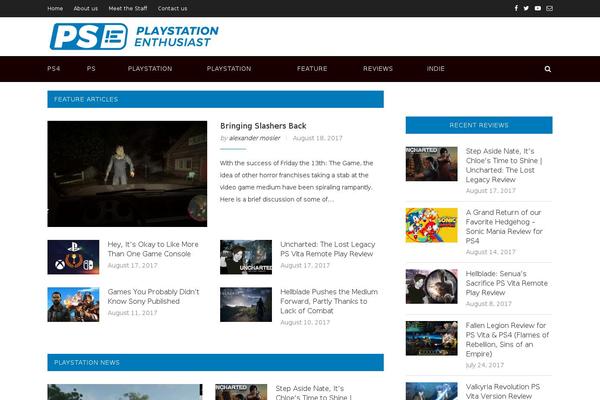Viewport: 600px width, 400px height.
Task: Click the Sony published games thumbnail
Action: coord(73,305)
